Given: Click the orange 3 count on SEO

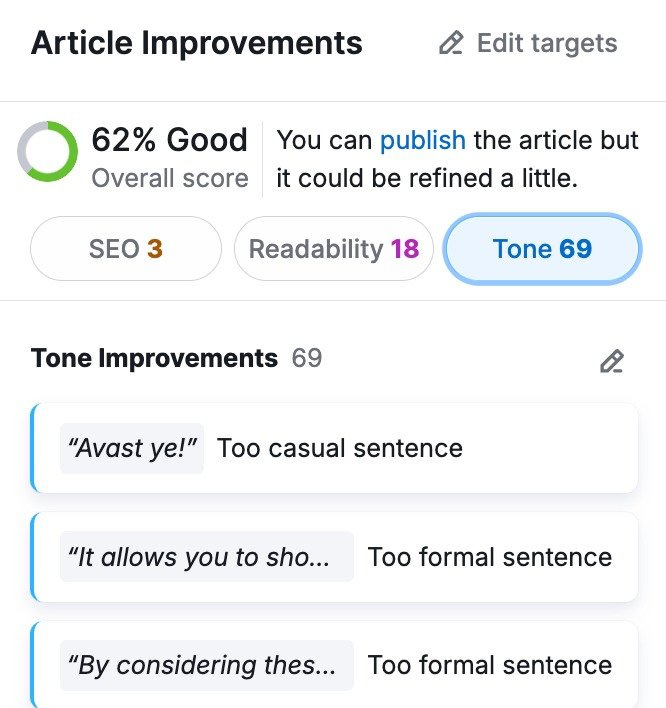Looking at the screenshot, I should (x=155, y=248).
